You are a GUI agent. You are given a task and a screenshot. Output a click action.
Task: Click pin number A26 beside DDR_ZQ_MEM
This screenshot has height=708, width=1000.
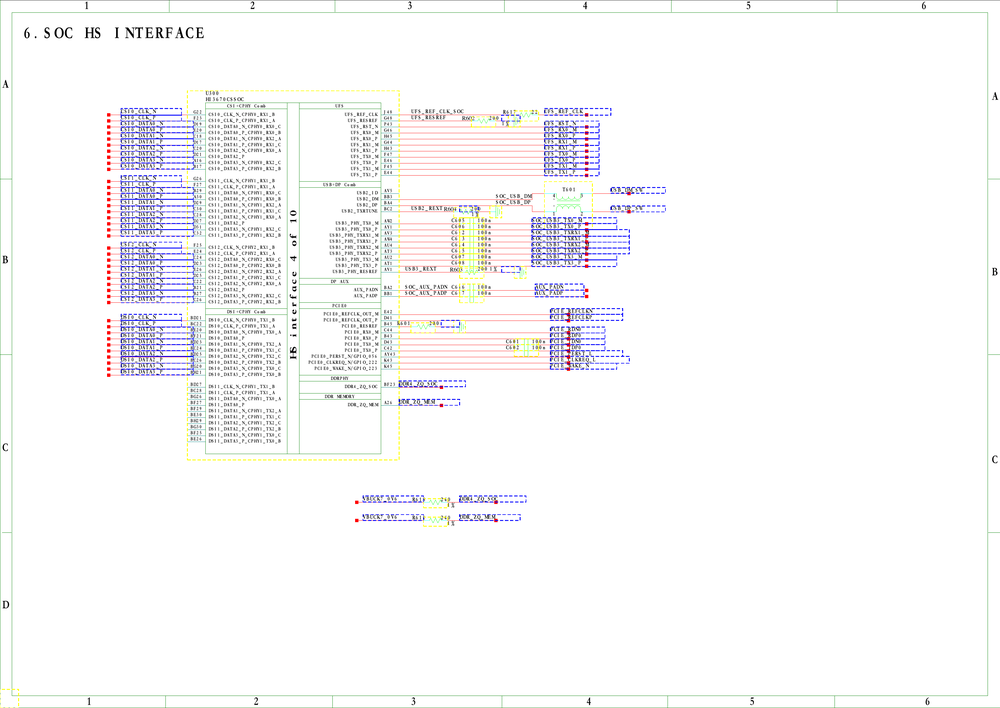(388, 402)
